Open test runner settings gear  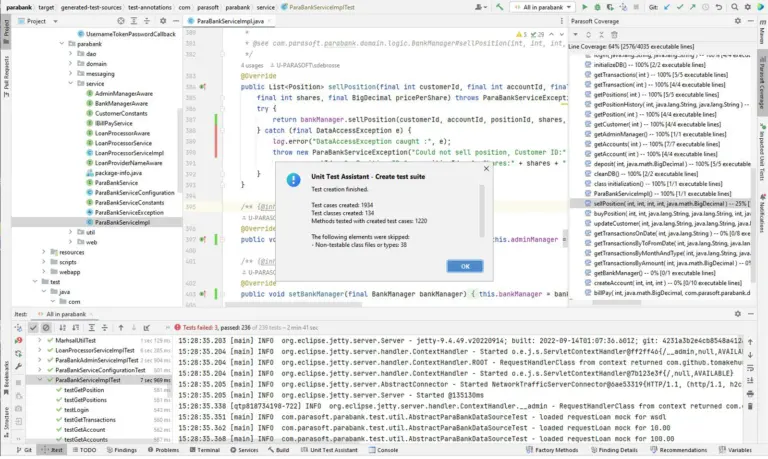pos(738,314)
